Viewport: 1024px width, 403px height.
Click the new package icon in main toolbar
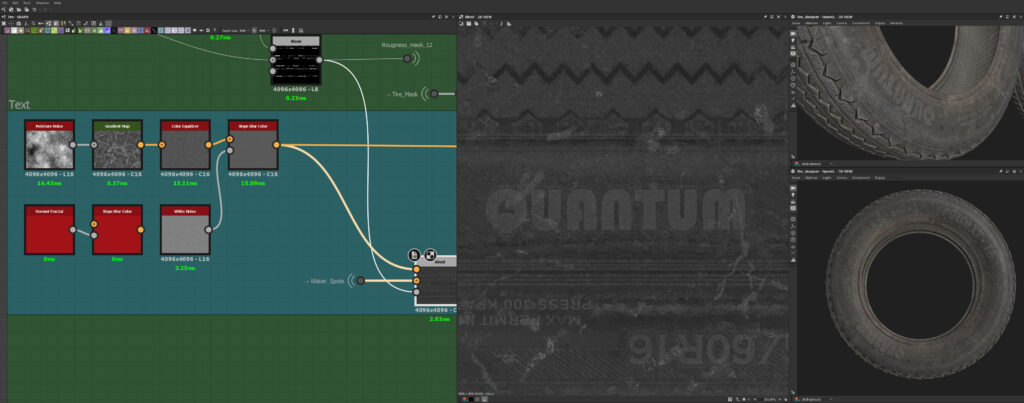pyautogui.click(x=11, y=10)
